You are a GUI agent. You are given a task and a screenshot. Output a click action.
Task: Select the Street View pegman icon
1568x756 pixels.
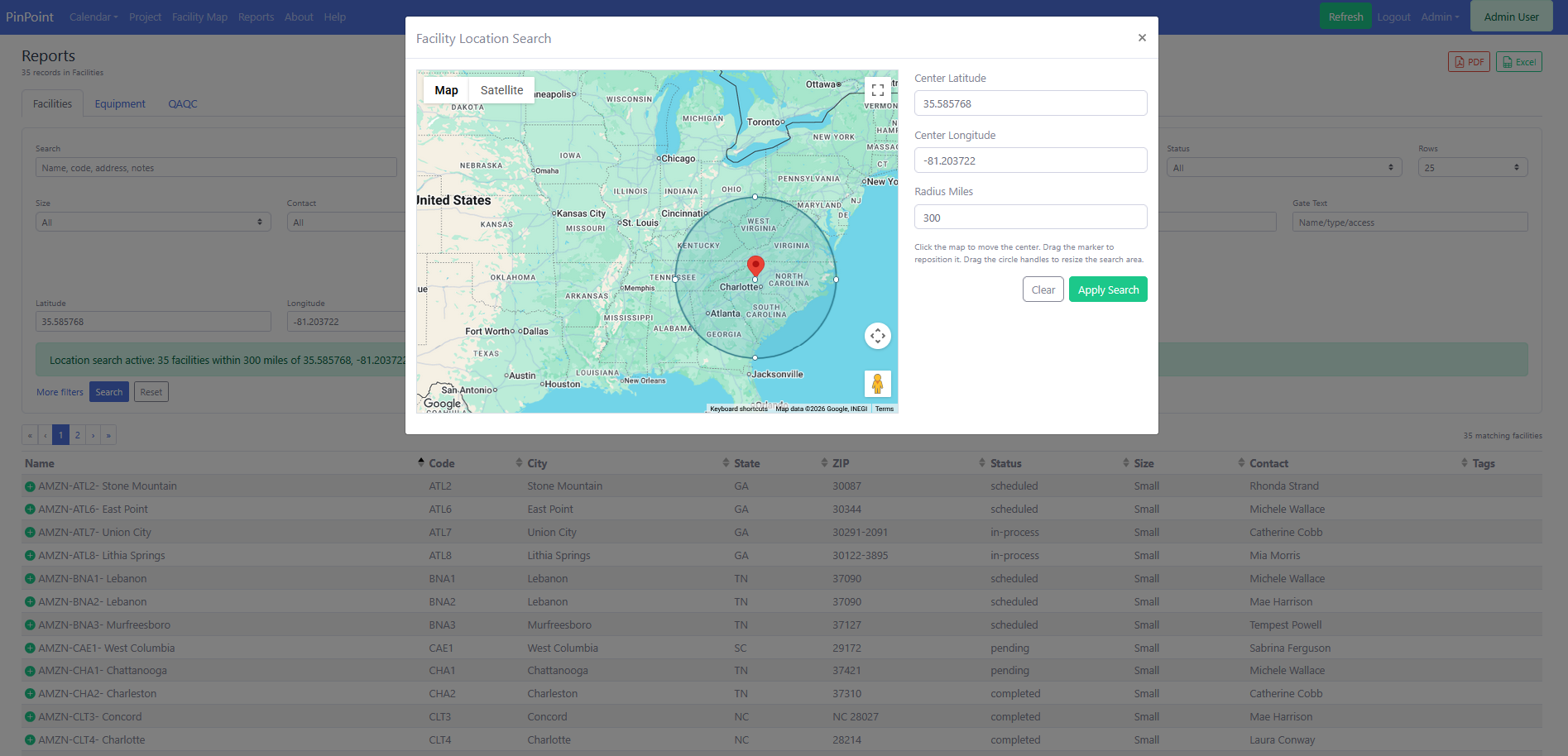pos(878,384)
